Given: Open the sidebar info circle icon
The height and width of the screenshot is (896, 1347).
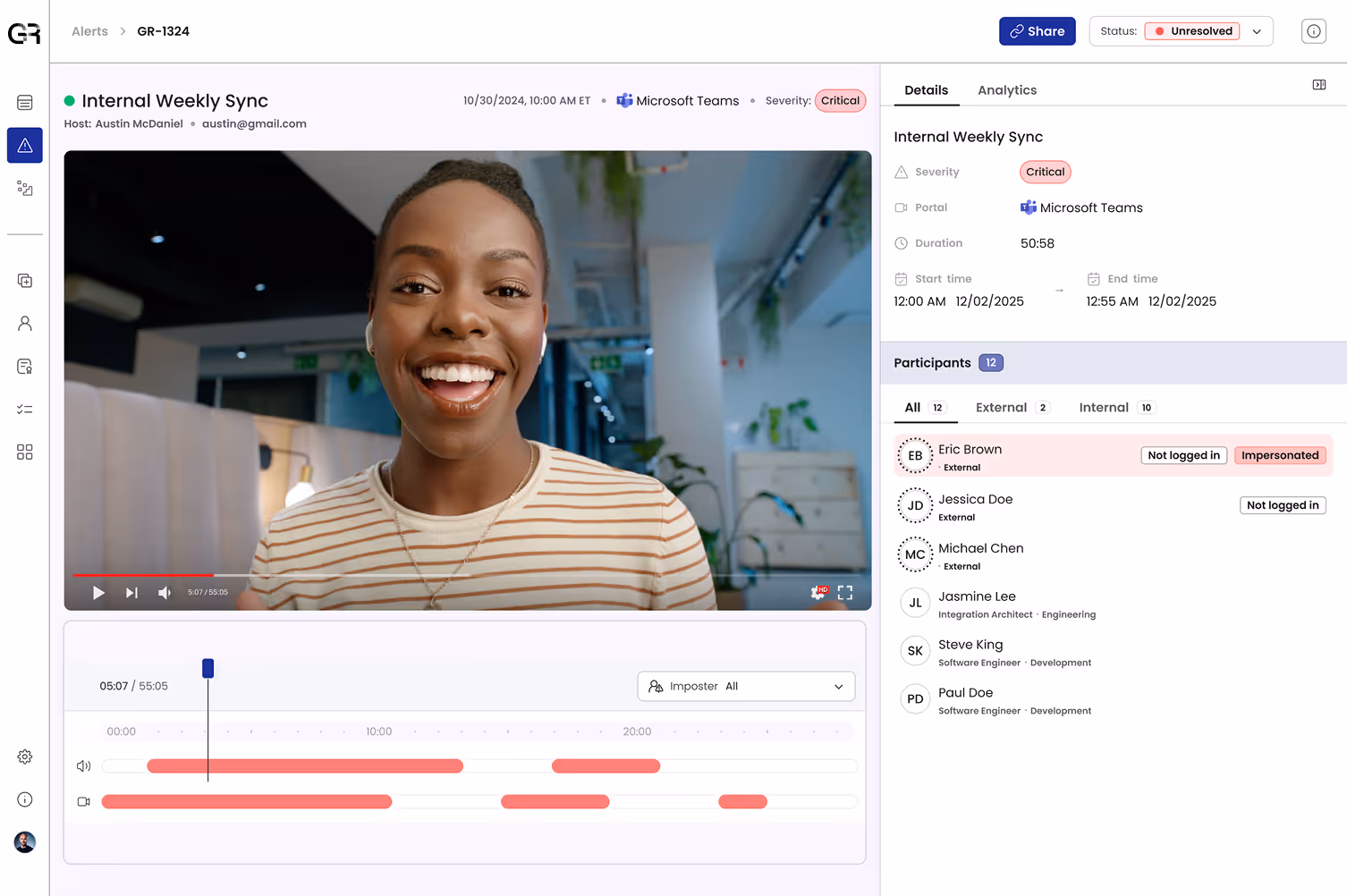Looking at the screenshot, I should tap(25, 799).
